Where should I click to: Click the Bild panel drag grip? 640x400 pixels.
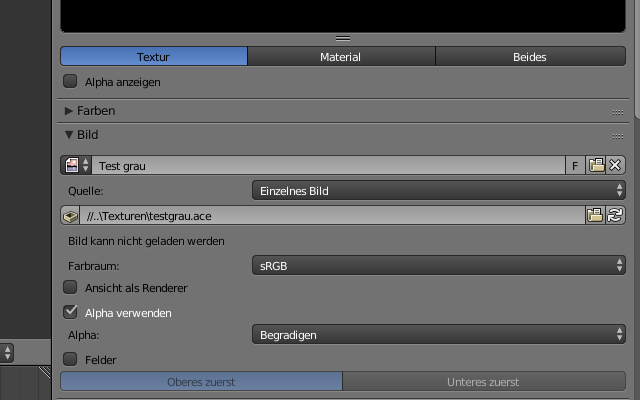pyautogui.click(x=618, y=135)
